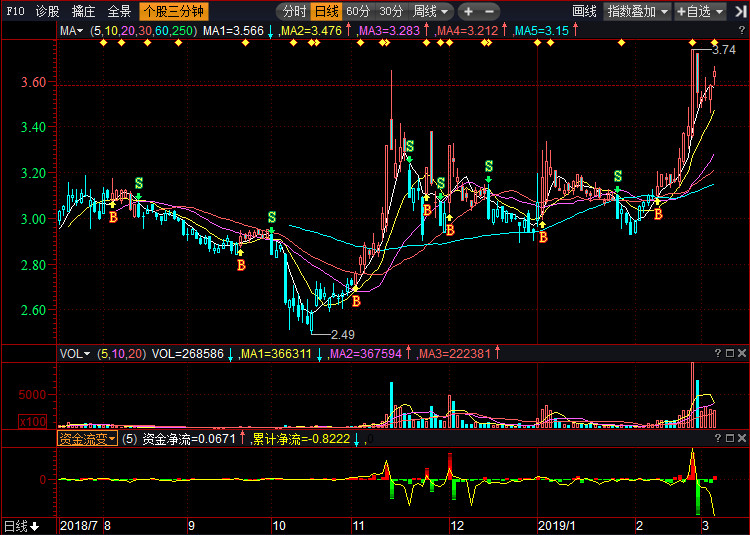Click the 3.60 price axis label

(33, 82)
